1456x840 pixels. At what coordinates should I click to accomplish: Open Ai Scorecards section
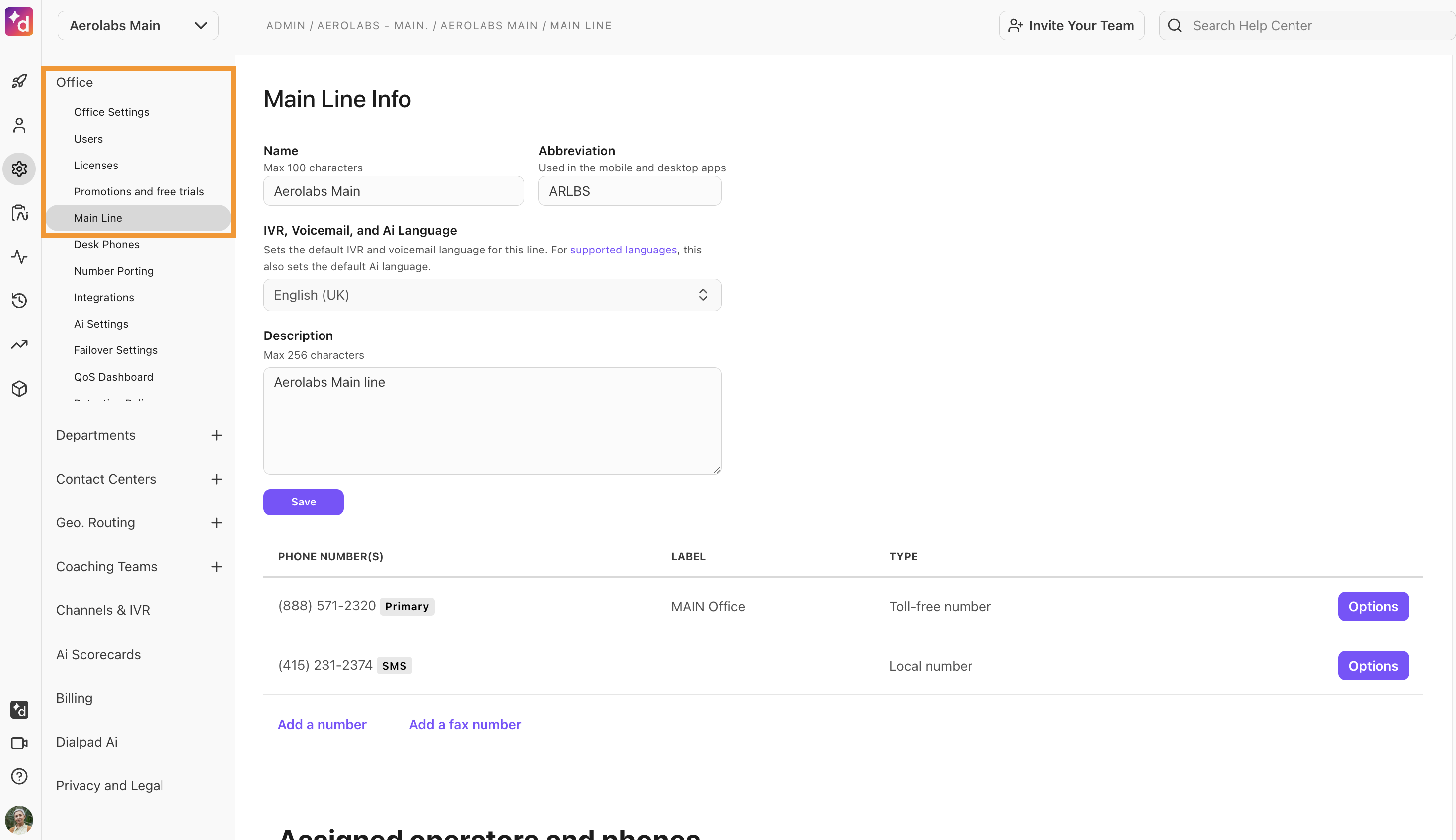pyautogui.click(x=98, y=654)
